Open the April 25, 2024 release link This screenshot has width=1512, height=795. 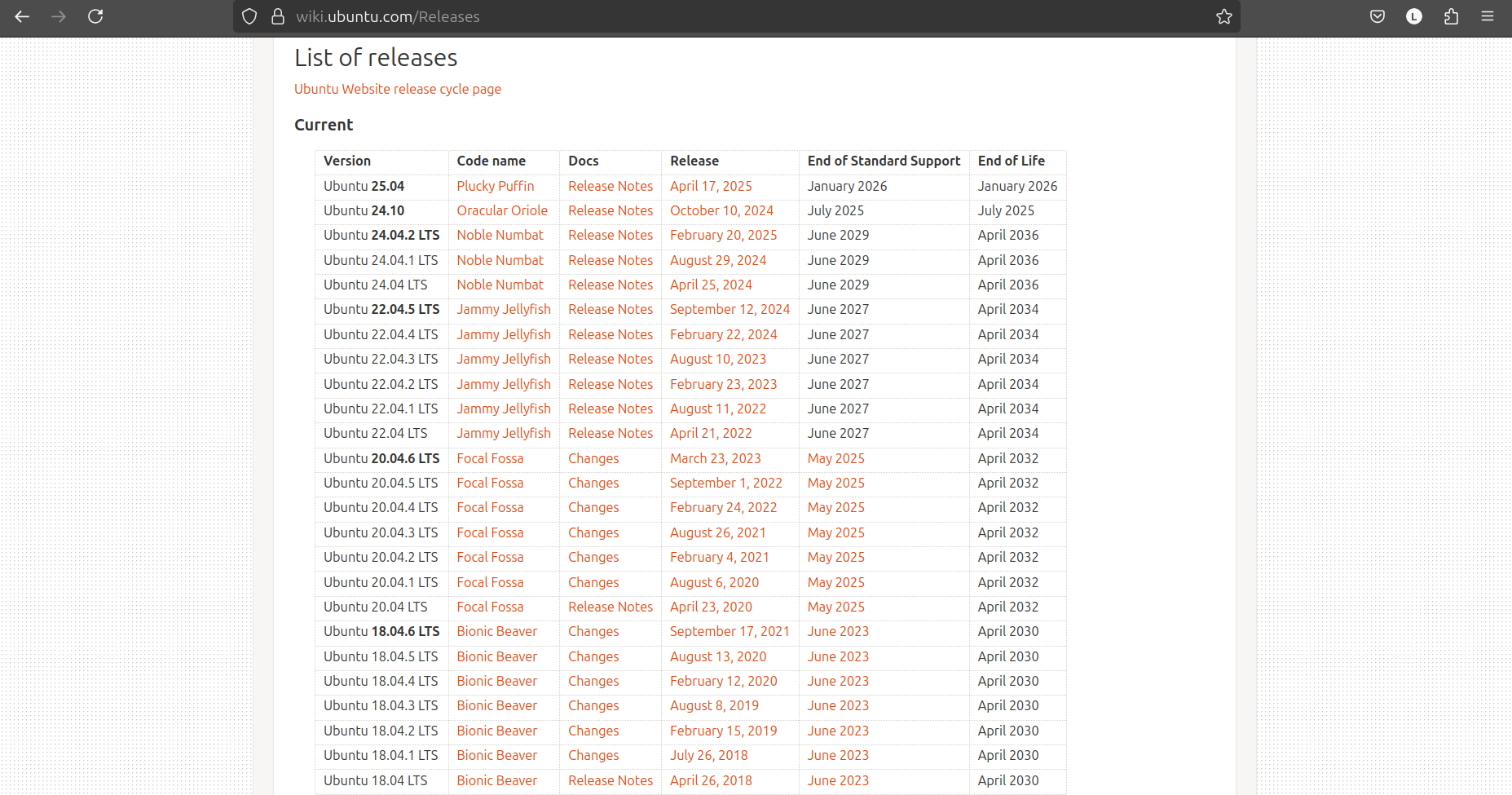(711, 285)
